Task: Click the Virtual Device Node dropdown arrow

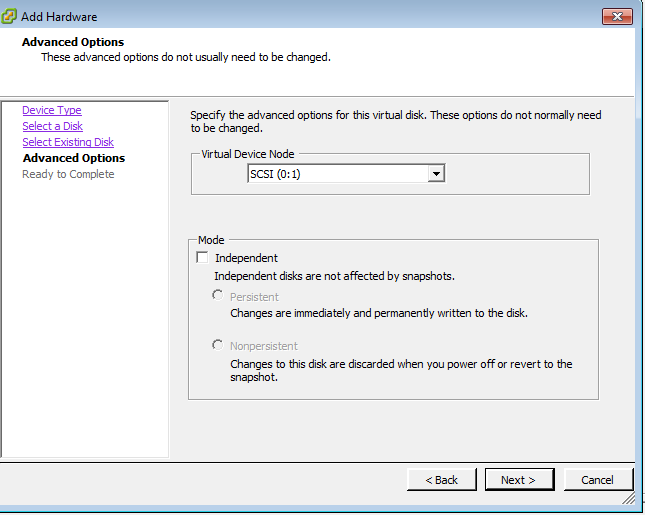Action: (435, 174)
